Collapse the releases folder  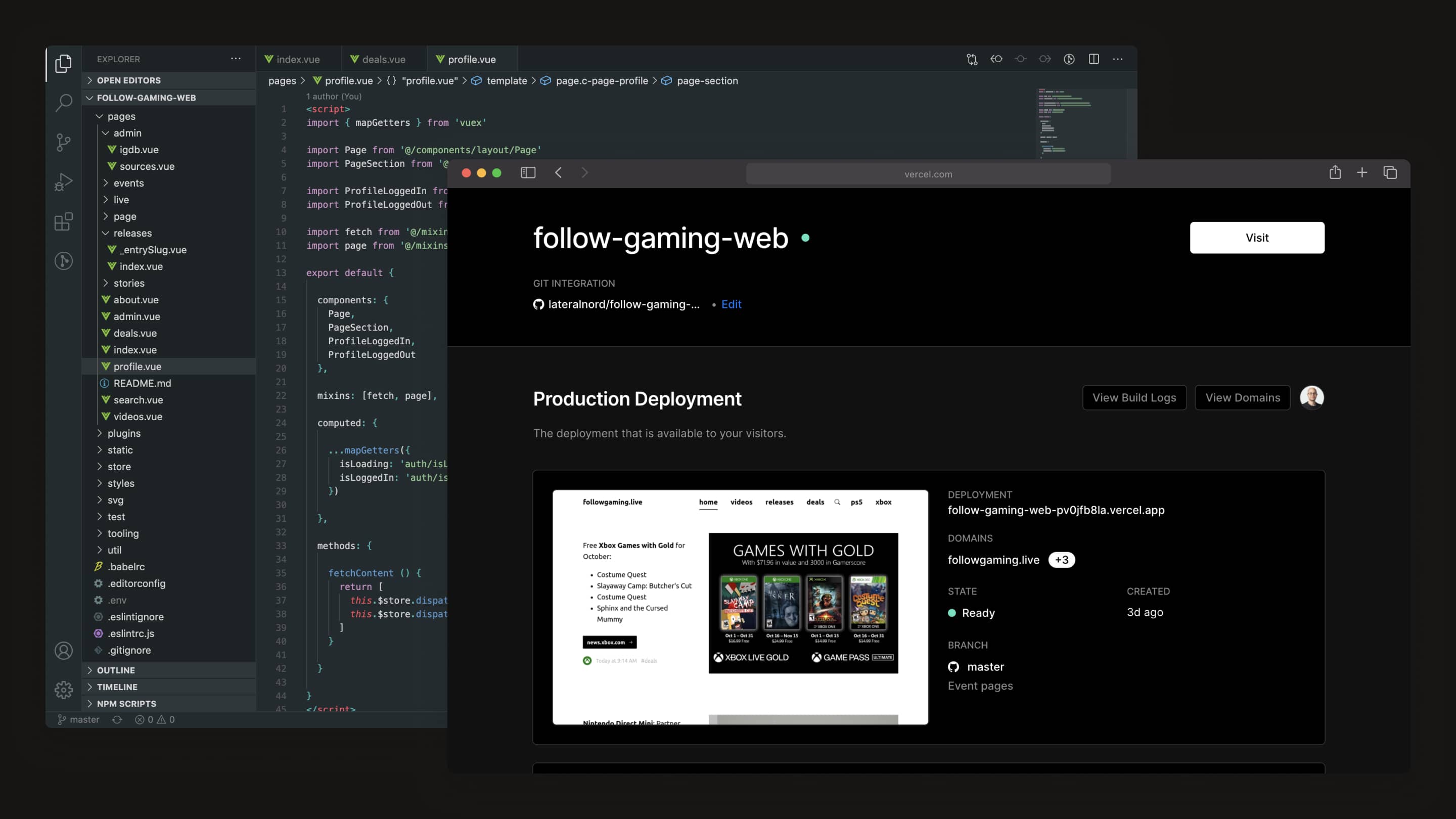(169, 233)
